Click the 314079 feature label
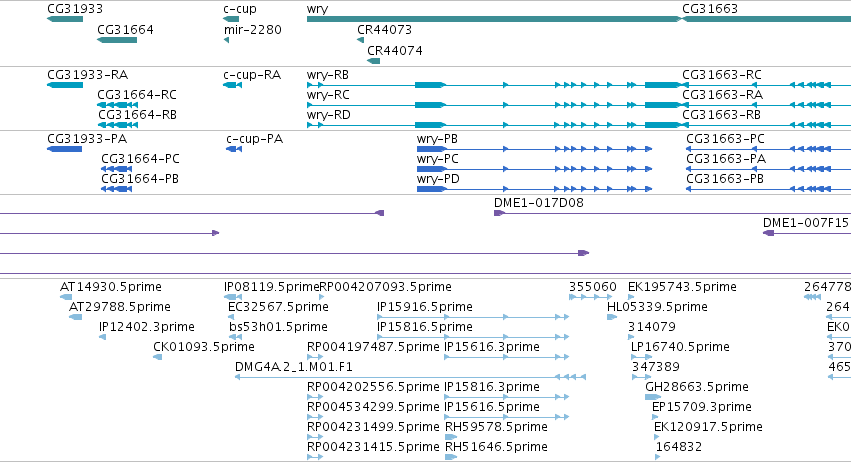The image size is (851, 462). coord(652,327)
